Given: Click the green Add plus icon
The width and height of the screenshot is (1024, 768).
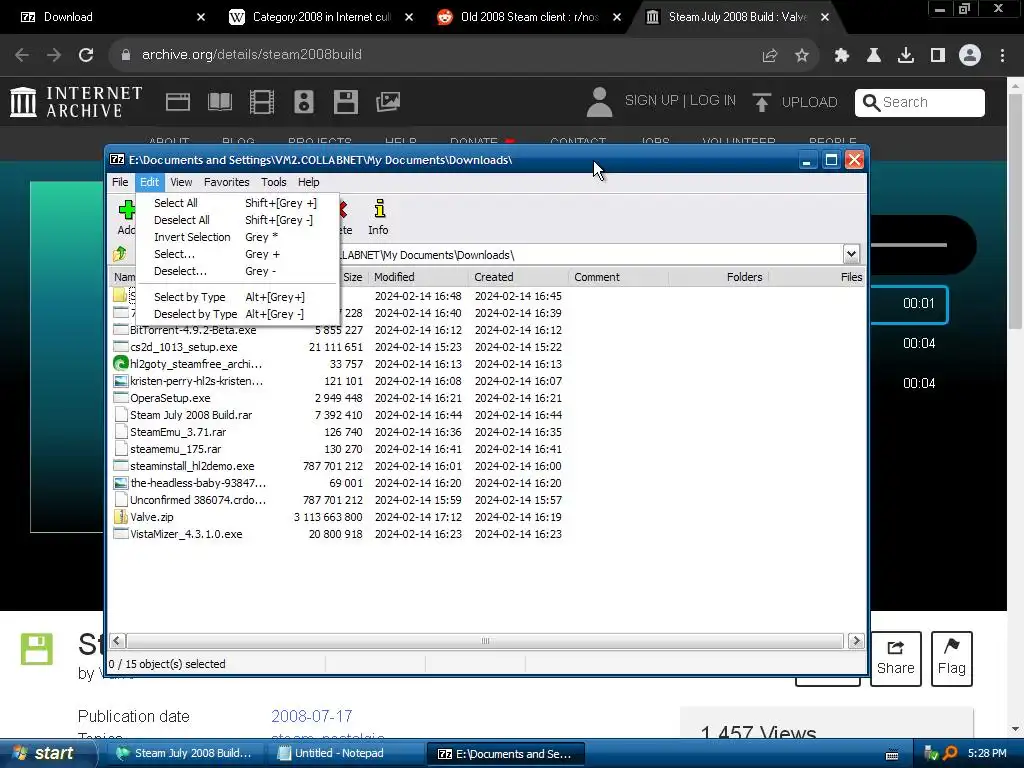Looking at the screenshot, I should point(127,210).
